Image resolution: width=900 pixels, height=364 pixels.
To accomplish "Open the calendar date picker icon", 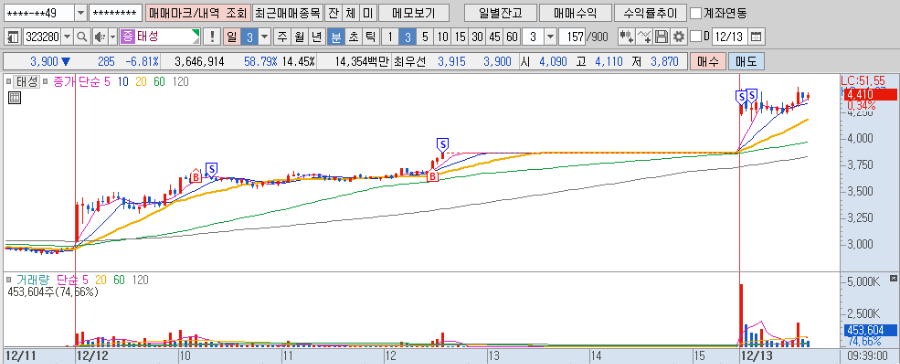I will point(756,37).
